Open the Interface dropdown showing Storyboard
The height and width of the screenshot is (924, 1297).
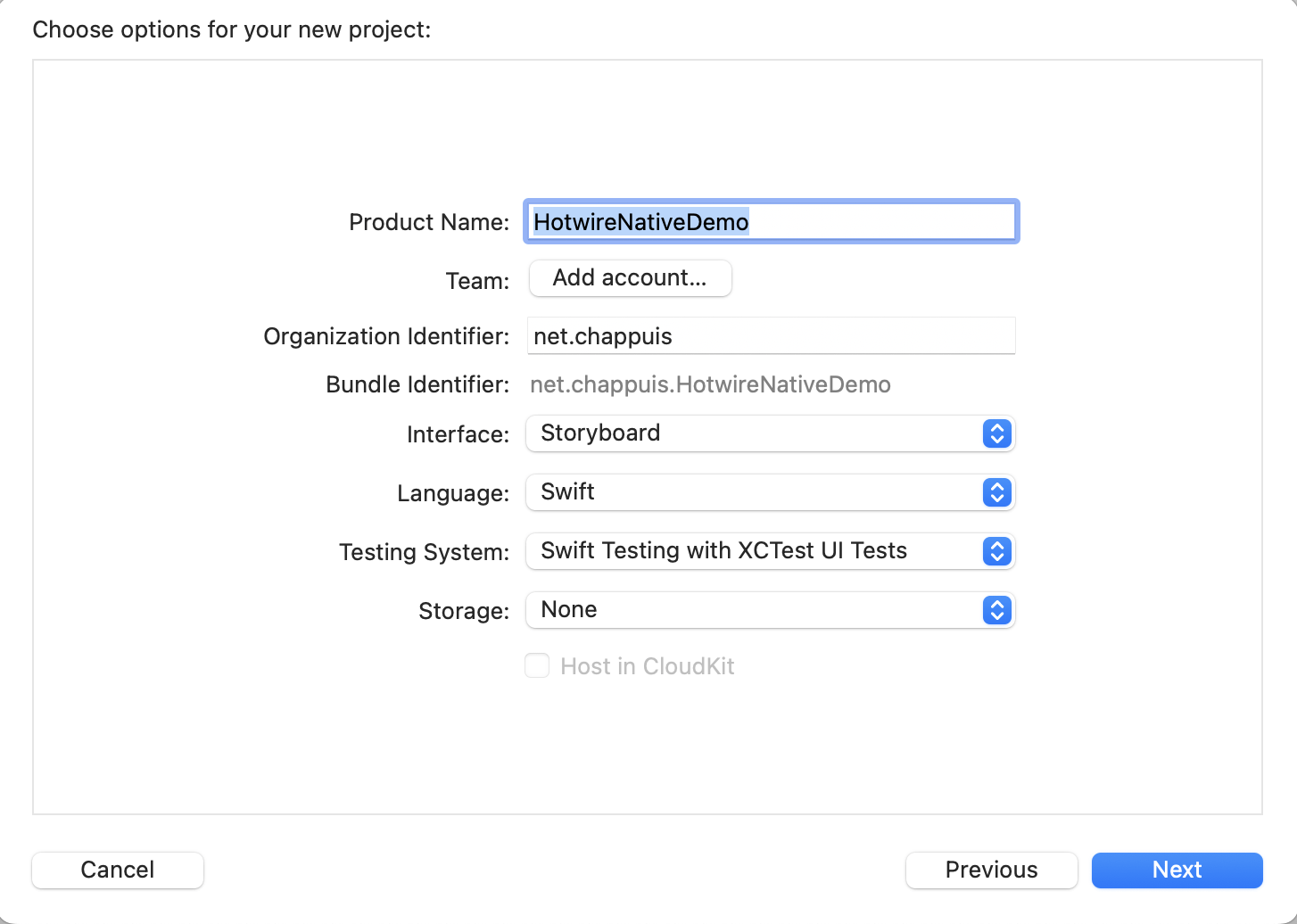(x=754, y=433)
